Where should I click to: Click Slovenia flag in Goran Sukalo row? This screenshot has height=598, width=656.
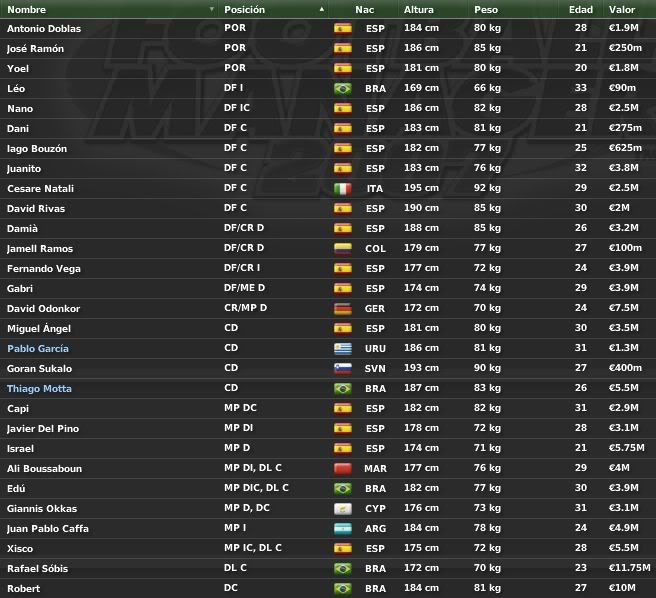343,368
